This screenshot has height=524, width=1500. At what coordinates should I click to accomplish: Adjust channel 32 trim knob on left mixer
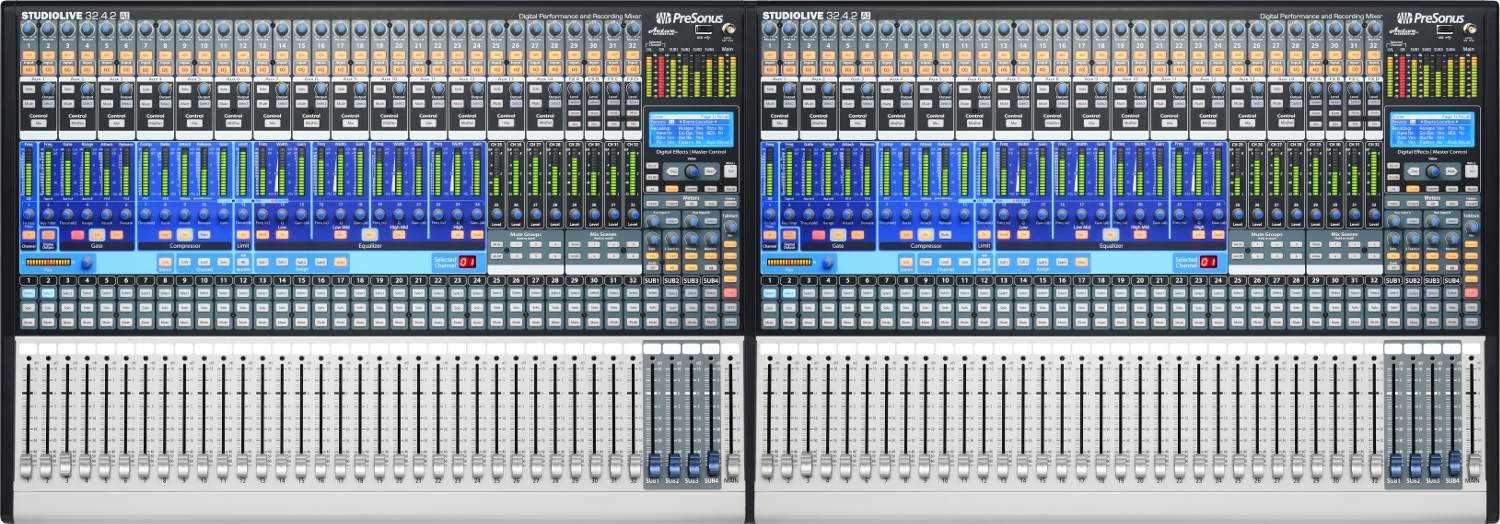[633, 28]
